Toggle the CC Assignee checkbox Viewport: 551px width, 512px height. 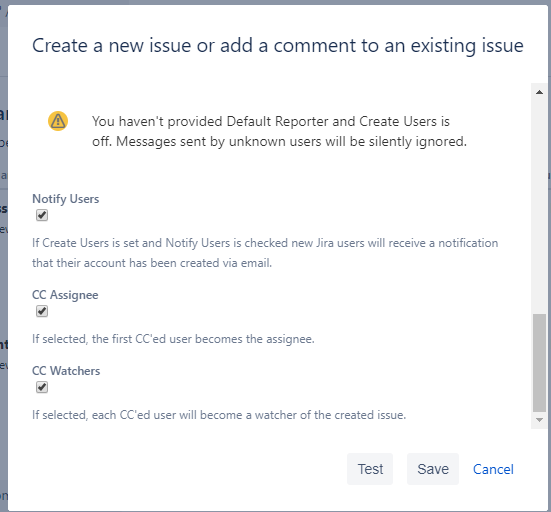pos(42,311)
